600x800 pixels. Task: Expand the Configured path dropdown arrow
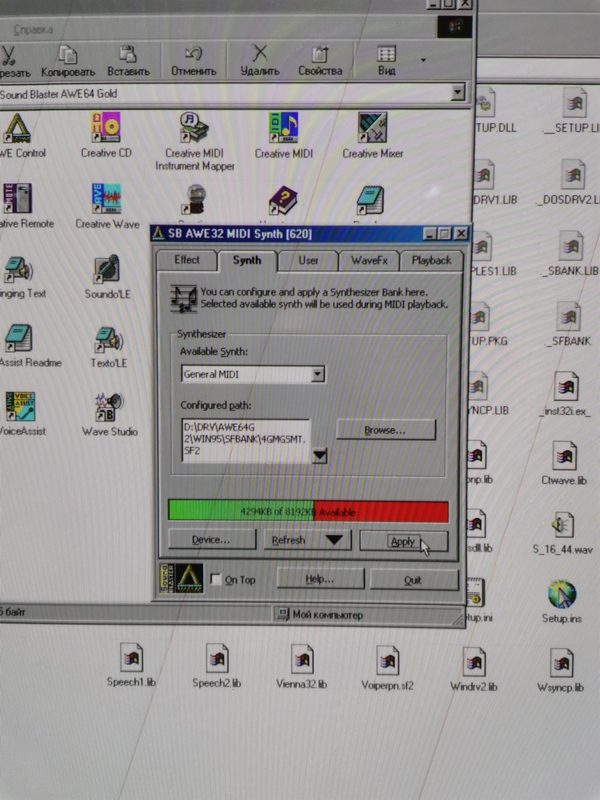pos(319,455)
